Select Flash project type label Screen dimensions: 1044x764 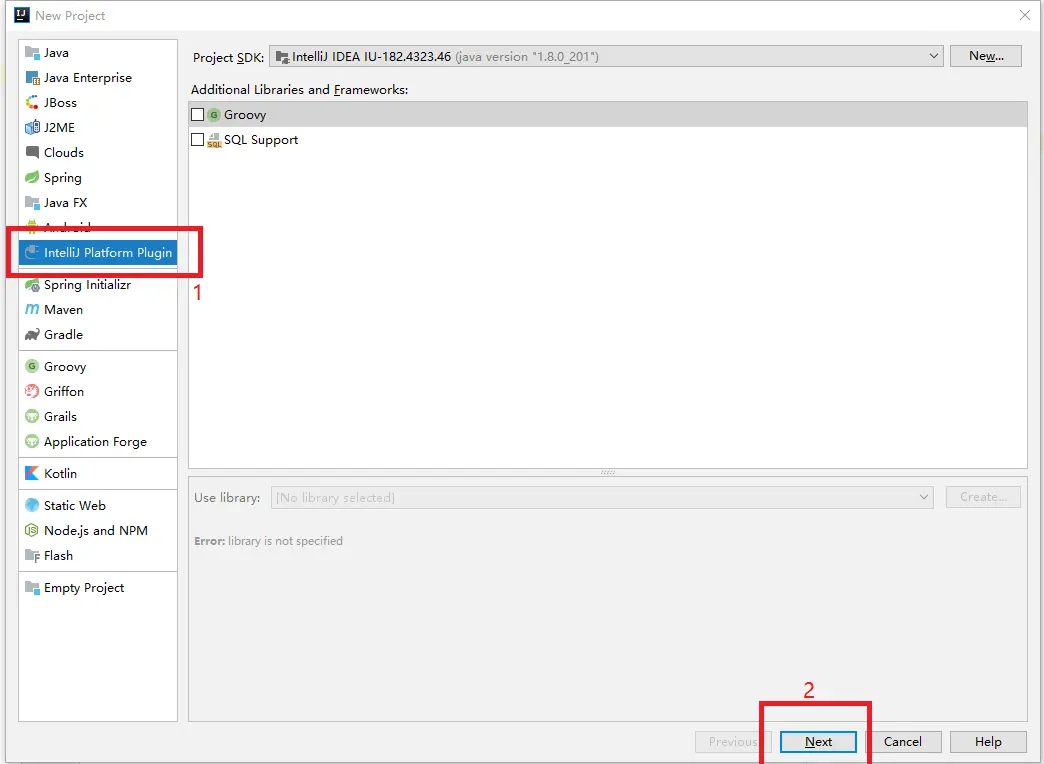click(59, 556)
